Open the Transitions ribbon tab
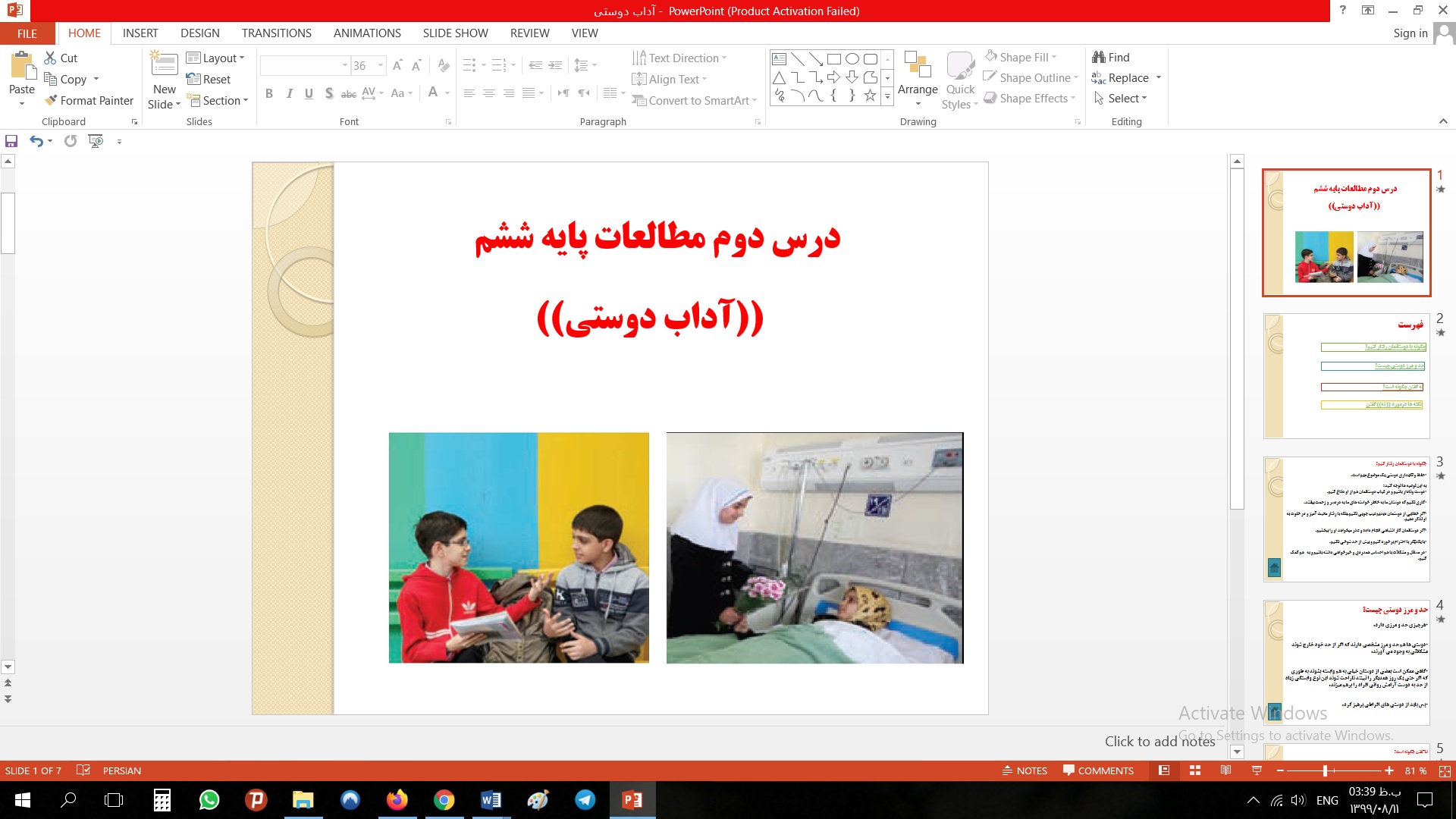1456x819 pixels. pyautogui.click(x=276, y=33)
